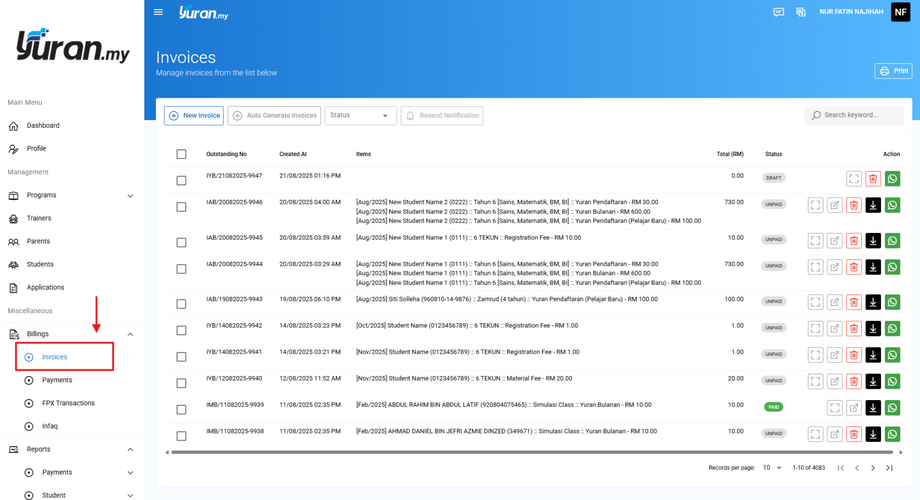Change records per page dropdown
920x500 pixels.
click(x=772, y=468)
